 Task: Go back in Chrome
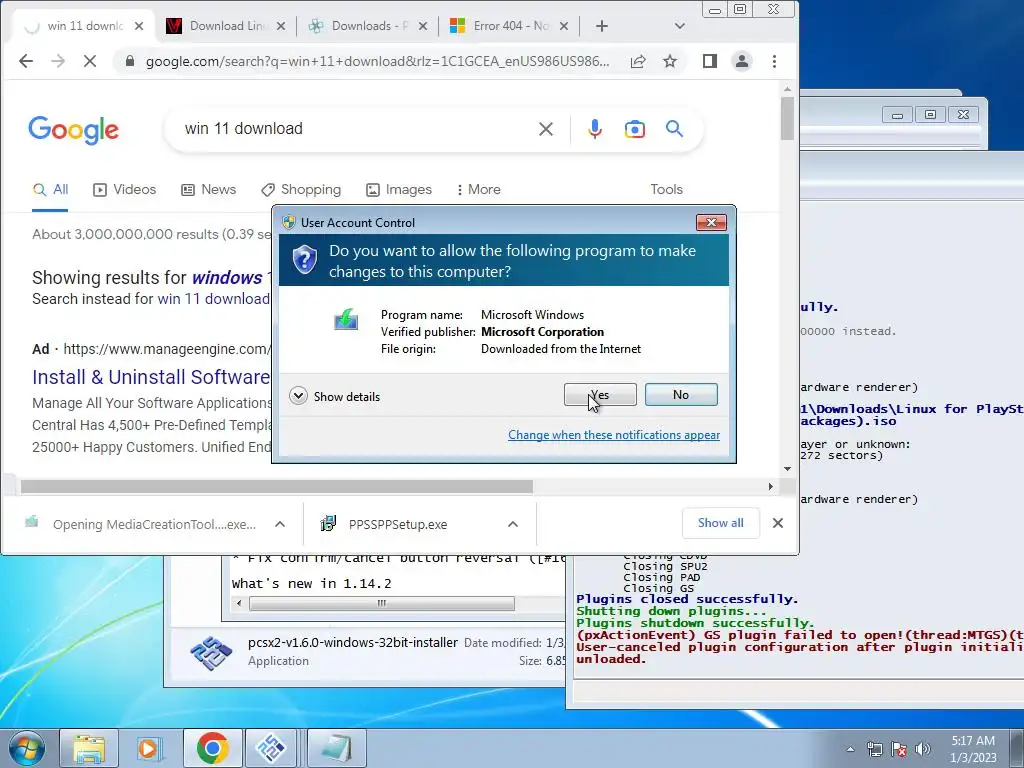pos(26,61)
